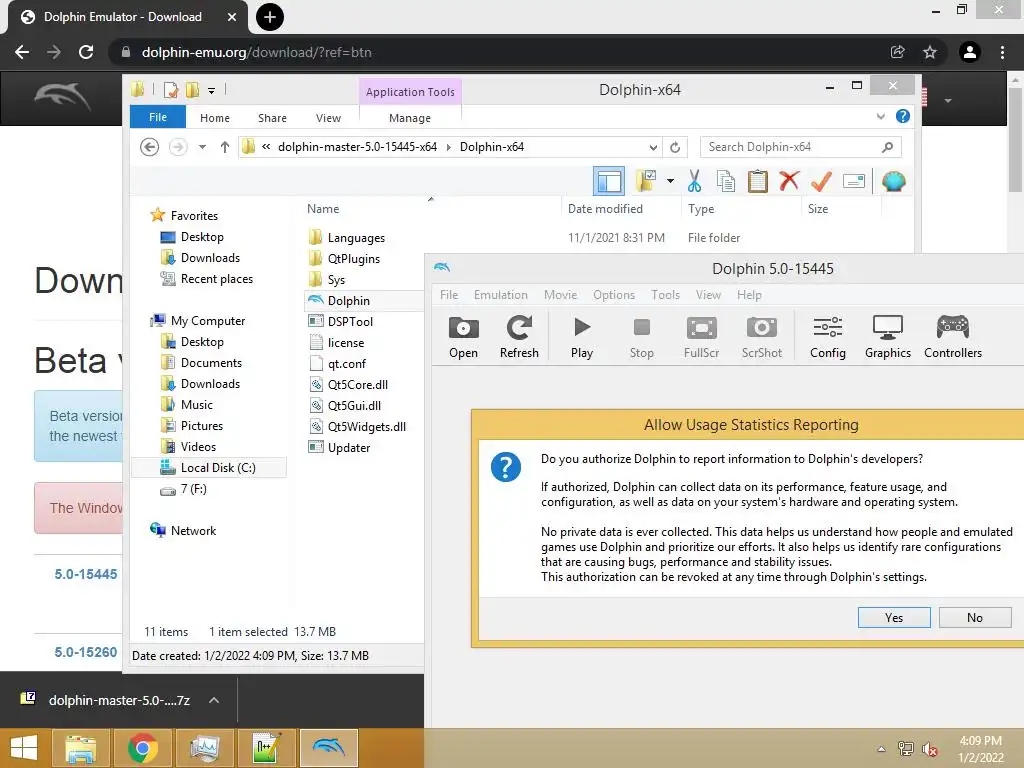Viewport: 1024px width, 768px height.
Task: Toggle the preview pane icon in Explorer
Action: [609, 181]
